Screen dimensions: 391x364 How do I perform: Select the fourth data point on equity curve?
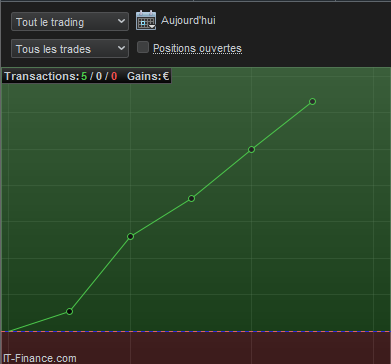tap(252, 149)
